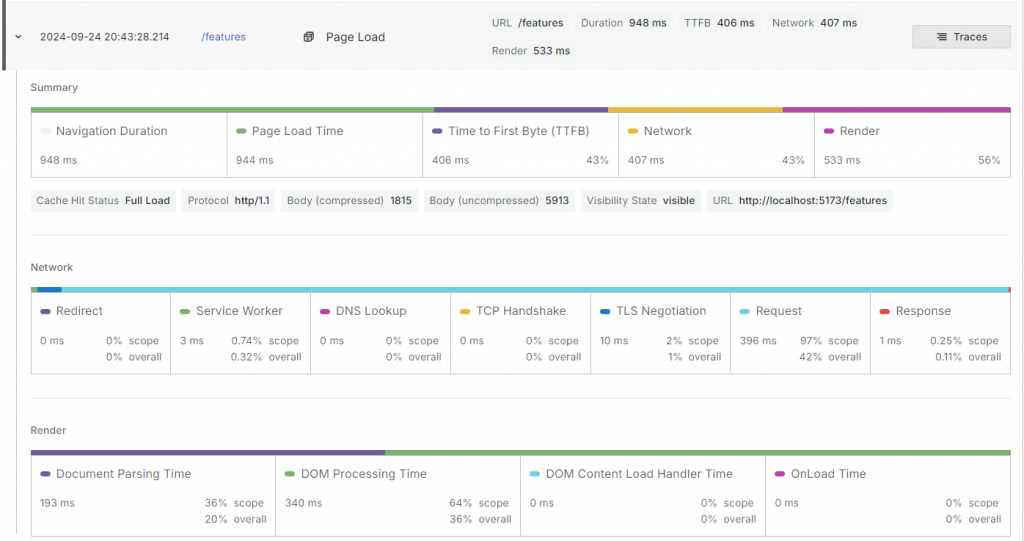This screenshot has width=1024, height=541.
Task: Click the Request 396 ms value
Action: coord(758,341)
